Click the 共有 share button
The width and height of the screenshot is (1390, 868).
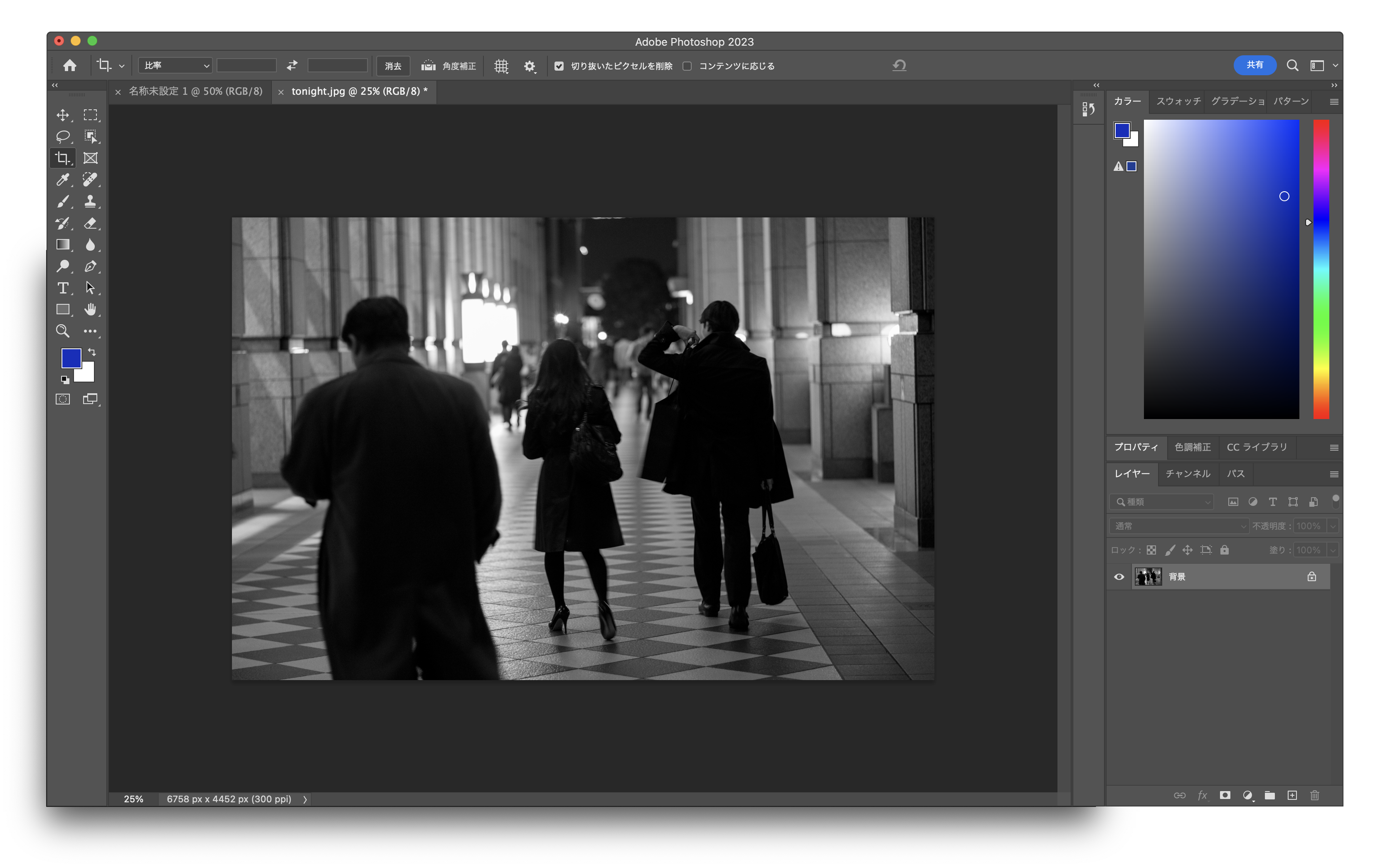click(x=1254, y=65)
